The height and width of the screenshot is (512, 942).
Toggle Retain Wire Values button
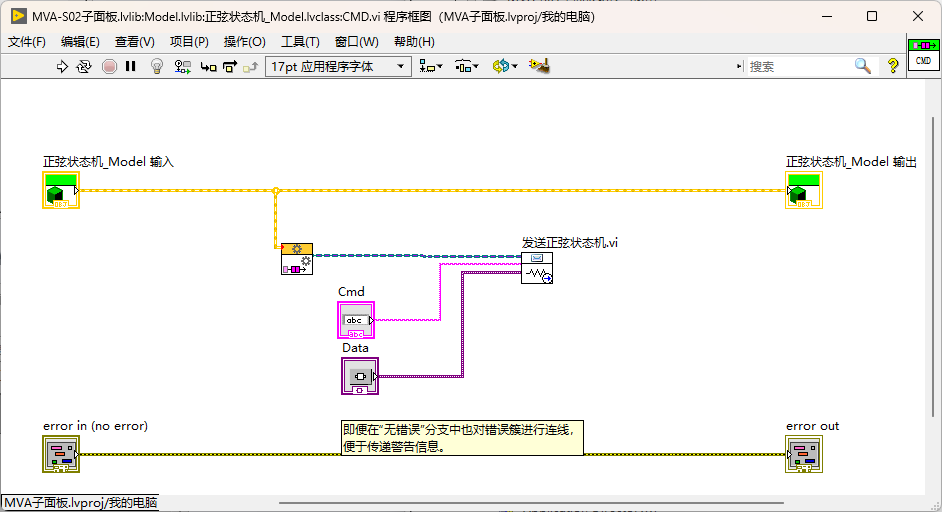(183, 67)
